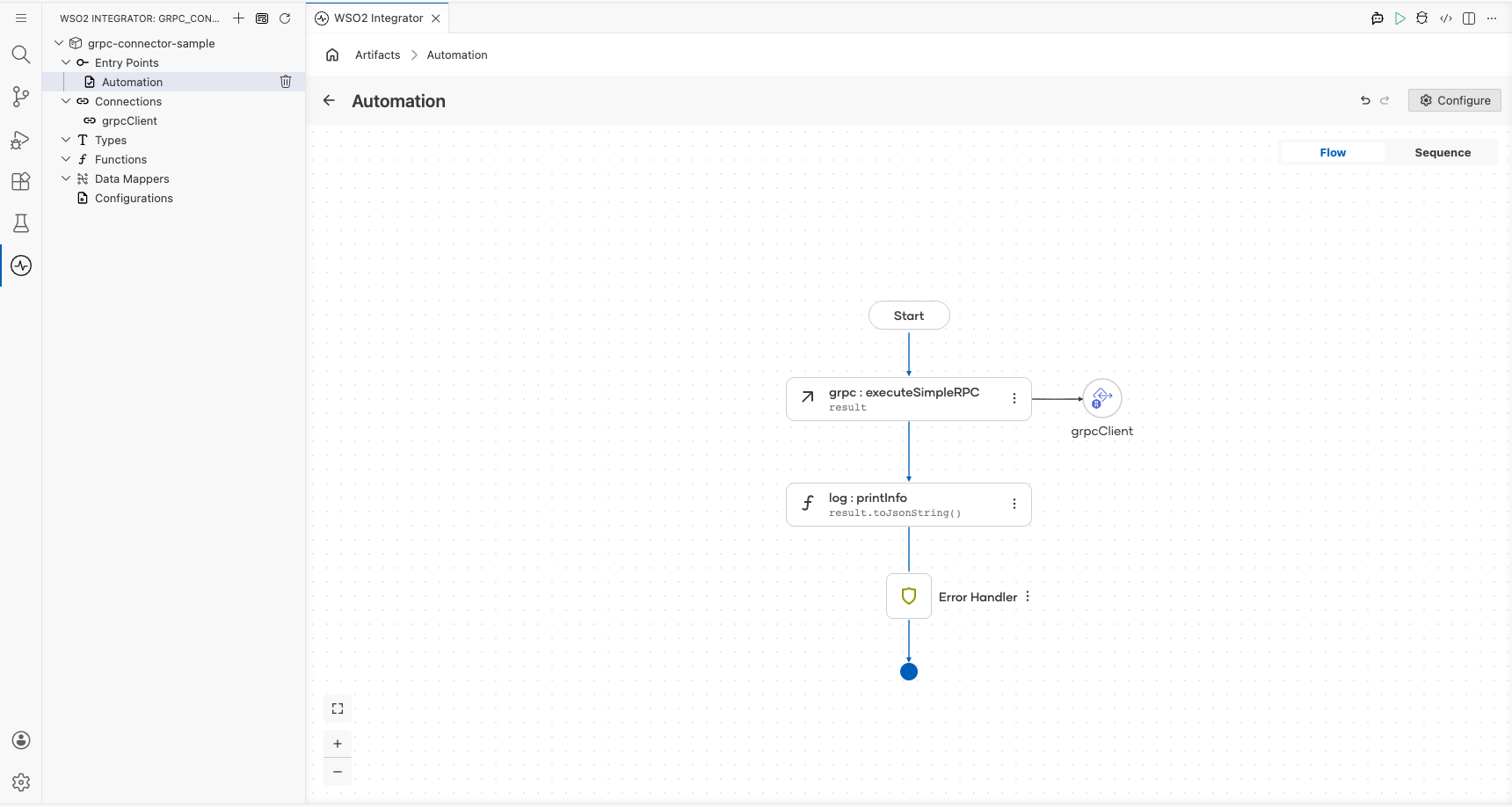1512x807 pixels.
Task: Collapse the Types section
Action: point(66,140)
